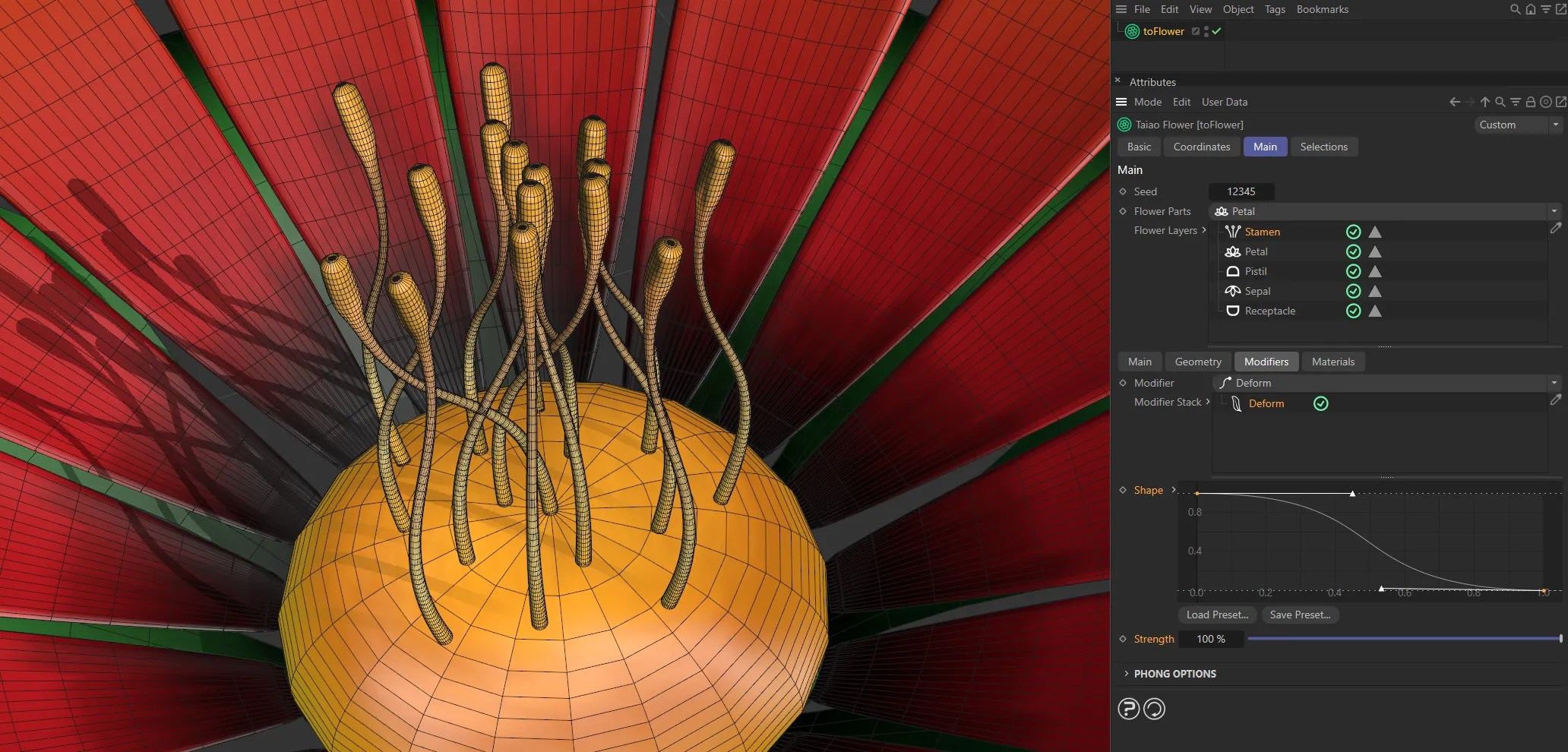The image size is (1568, 752).
Task: Toggle the enable check next to Receptacle
Action: coord(1353,311)
